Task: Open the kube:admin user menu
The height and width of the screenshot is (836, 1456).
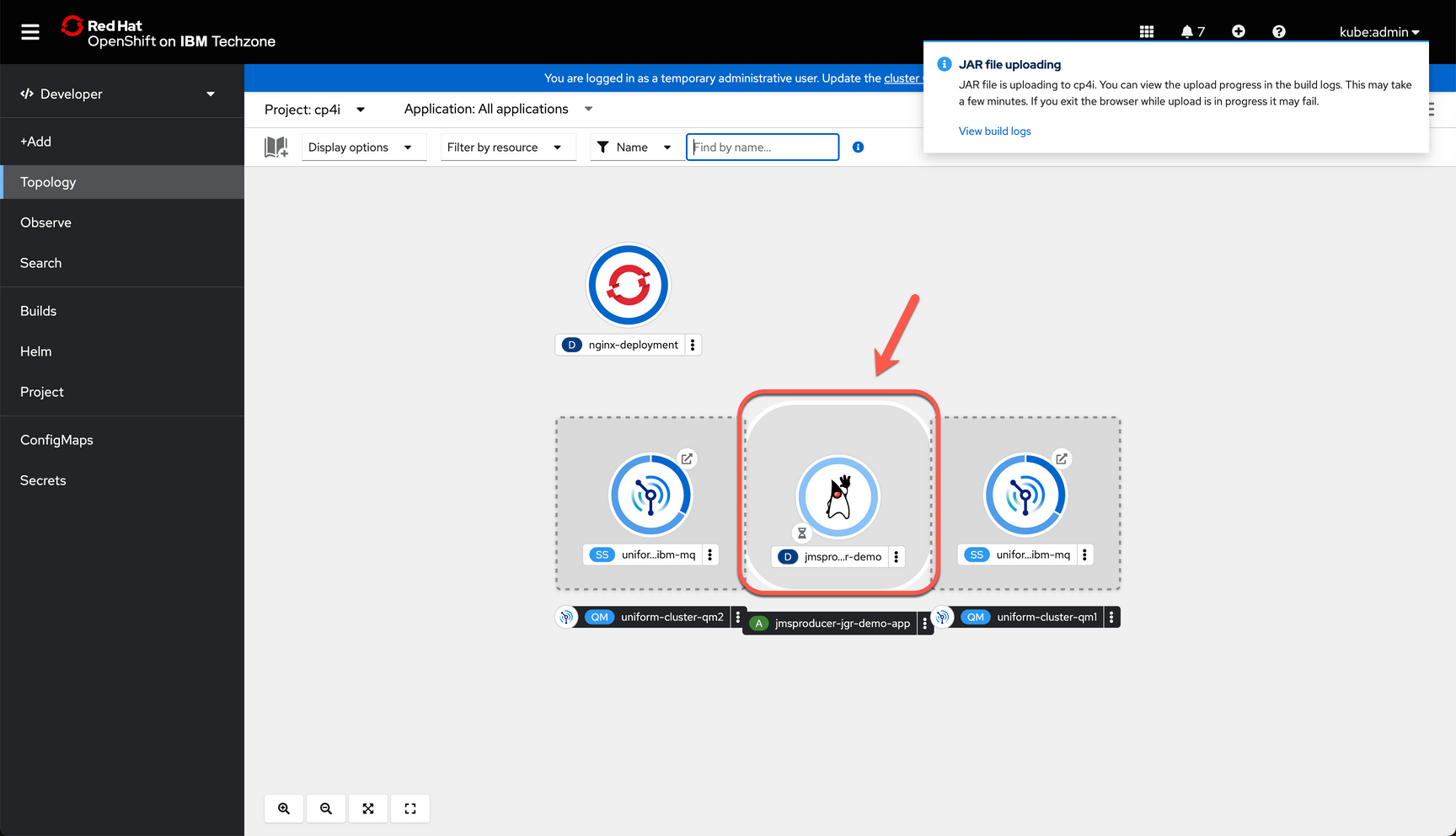Action: click(x=1378, y=31)
